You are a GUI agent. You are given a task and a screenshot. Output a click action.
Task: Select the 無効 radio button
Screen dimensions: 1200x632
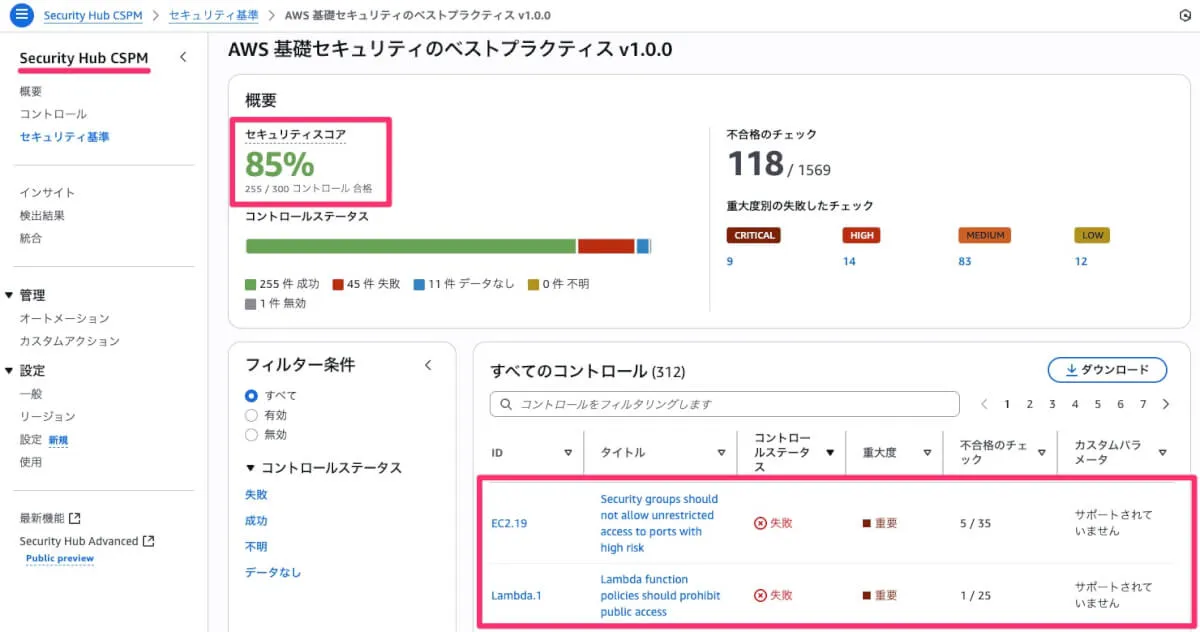[252, 435]
